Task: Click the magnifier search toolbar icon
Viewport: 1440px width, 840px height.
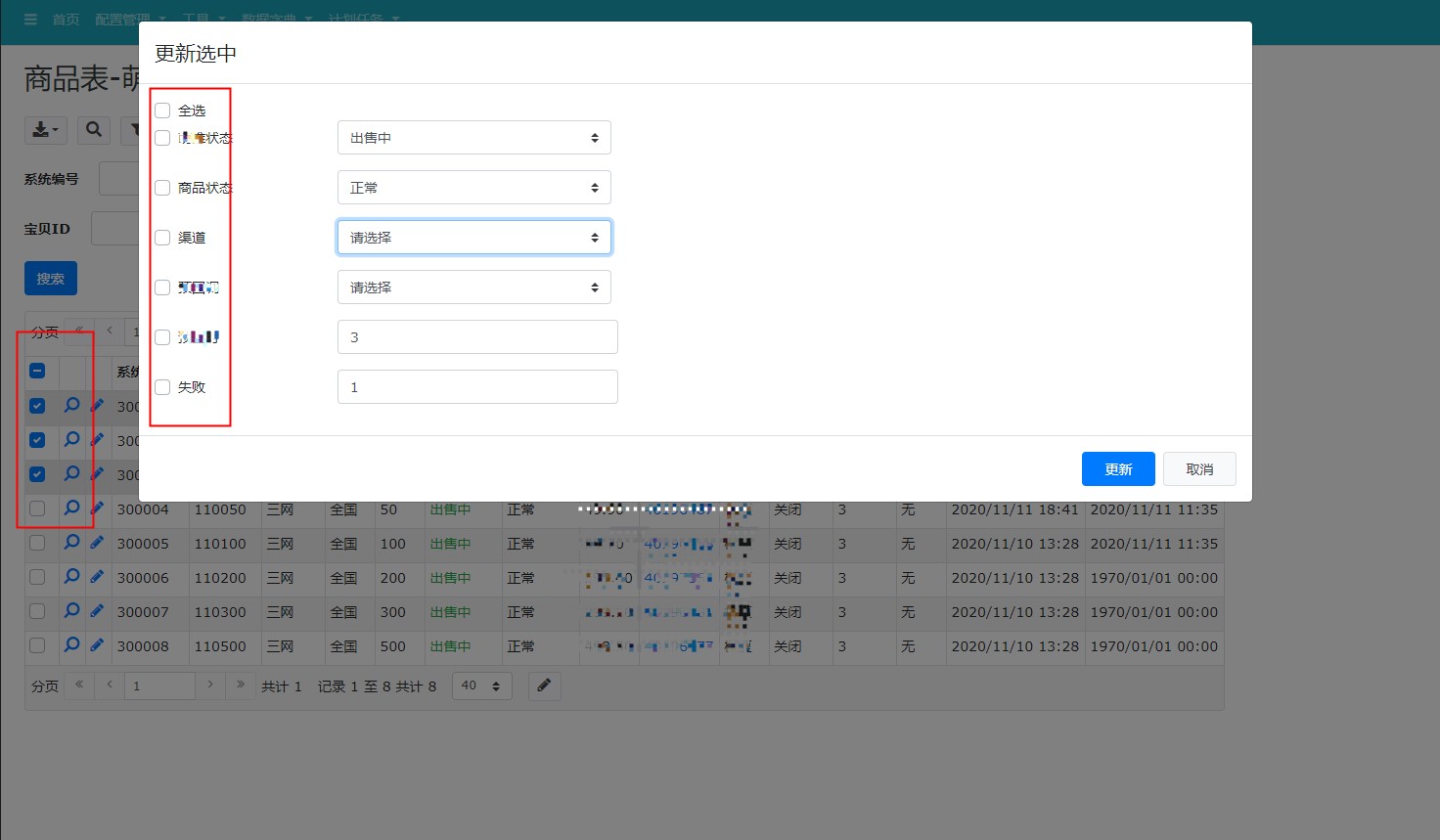Action: coord(93,129)
